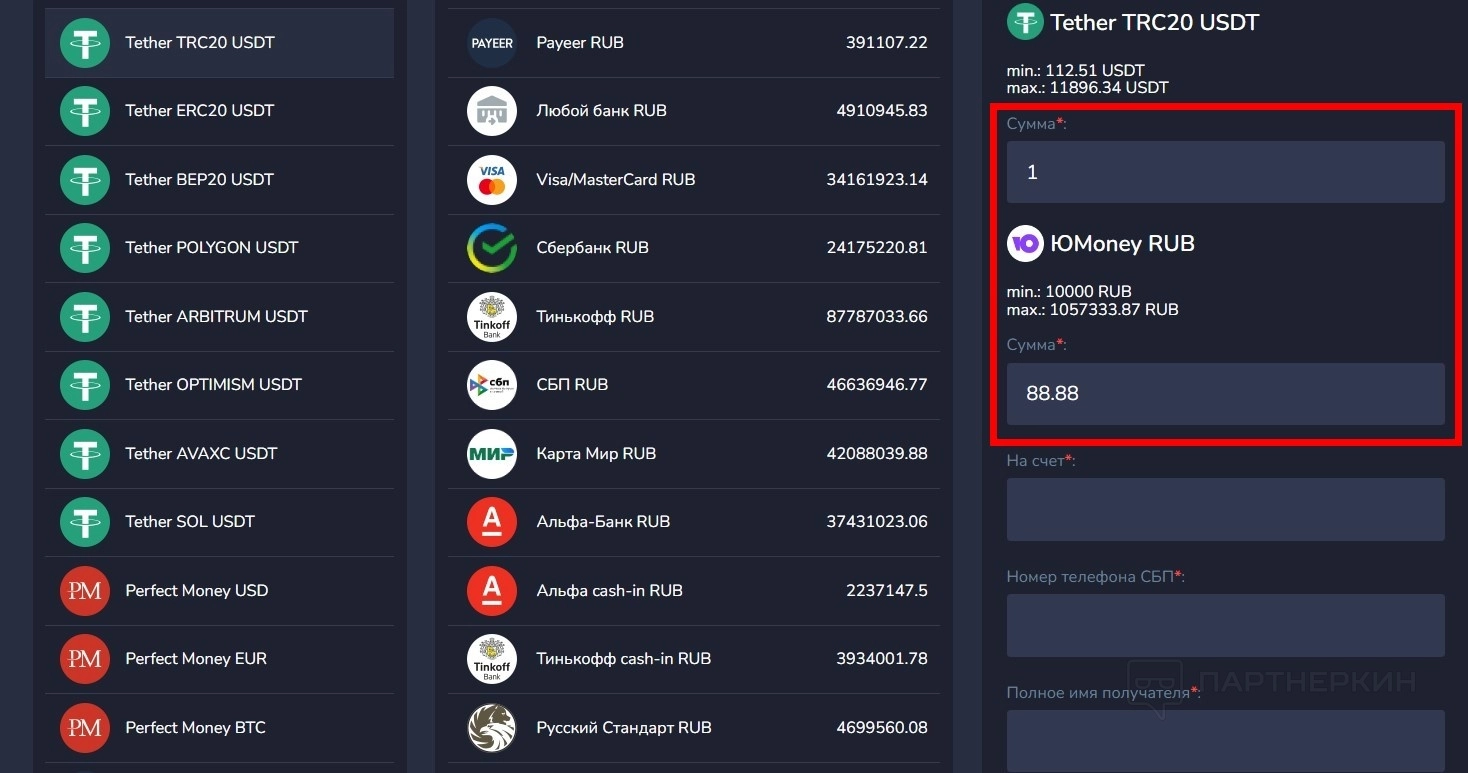Screen dimensions: 1468x773
Task: Click the Любой банк RUB icon
Action: coord(492,111)
